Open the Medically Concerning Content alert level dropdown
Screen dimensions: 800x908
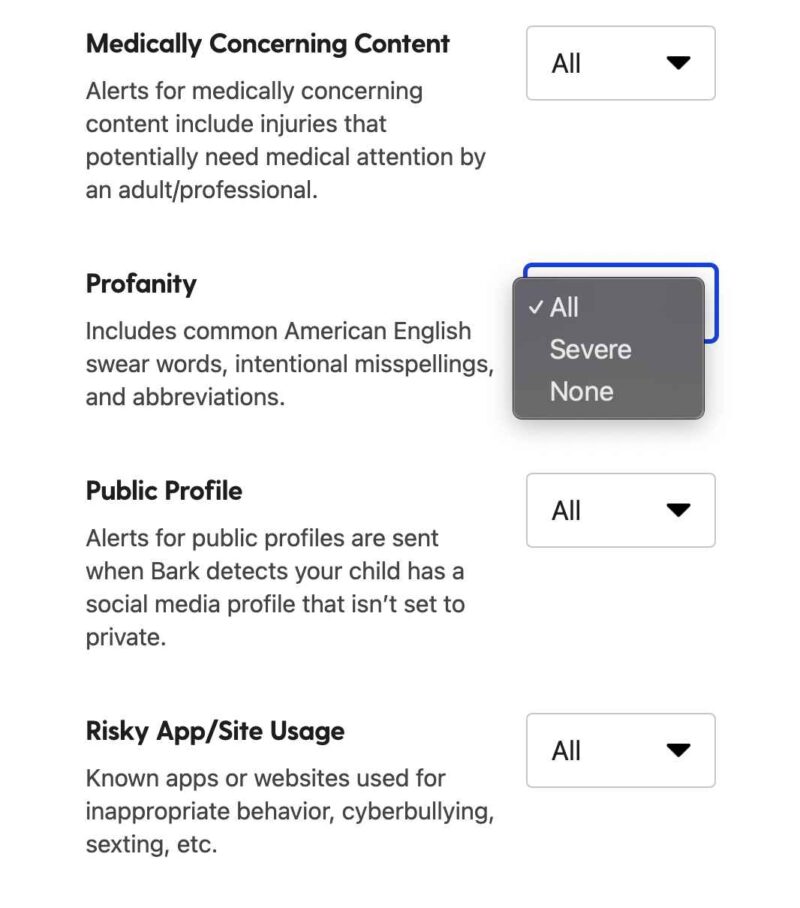620,63
